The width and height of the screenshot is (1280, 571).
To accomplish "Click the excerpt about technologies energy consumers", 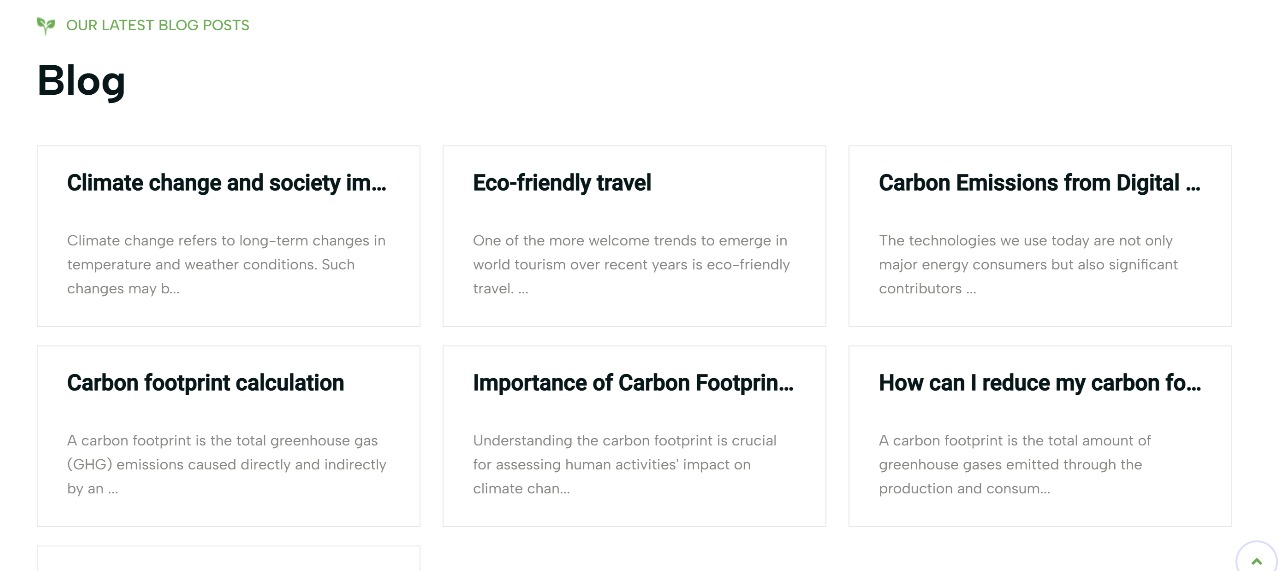I will pyautogui.click(x=1029, y=264).
